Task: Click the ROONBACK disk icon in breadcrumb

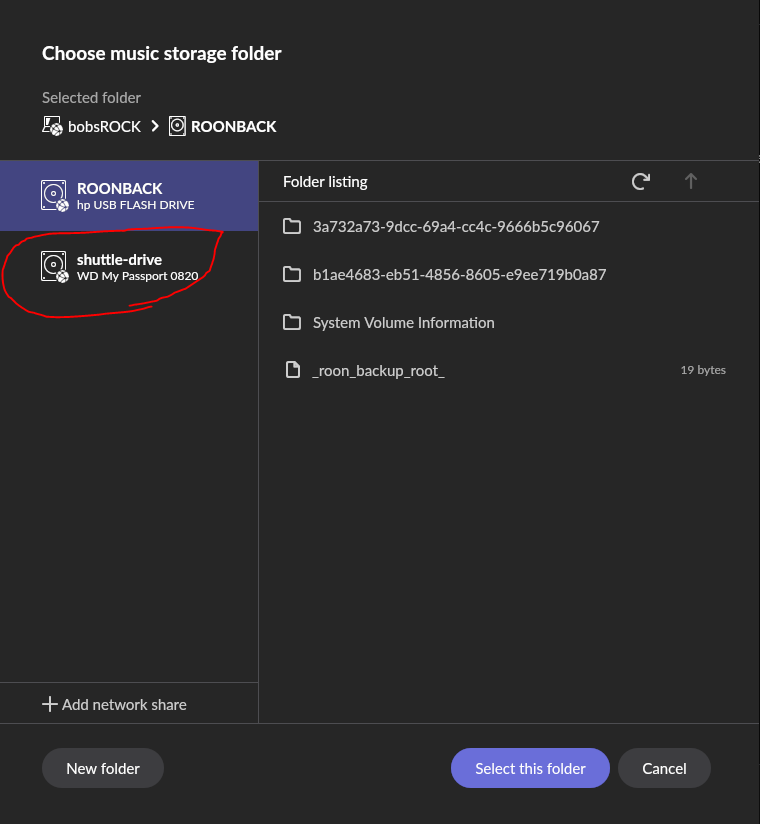Action: tap(177, 126)
